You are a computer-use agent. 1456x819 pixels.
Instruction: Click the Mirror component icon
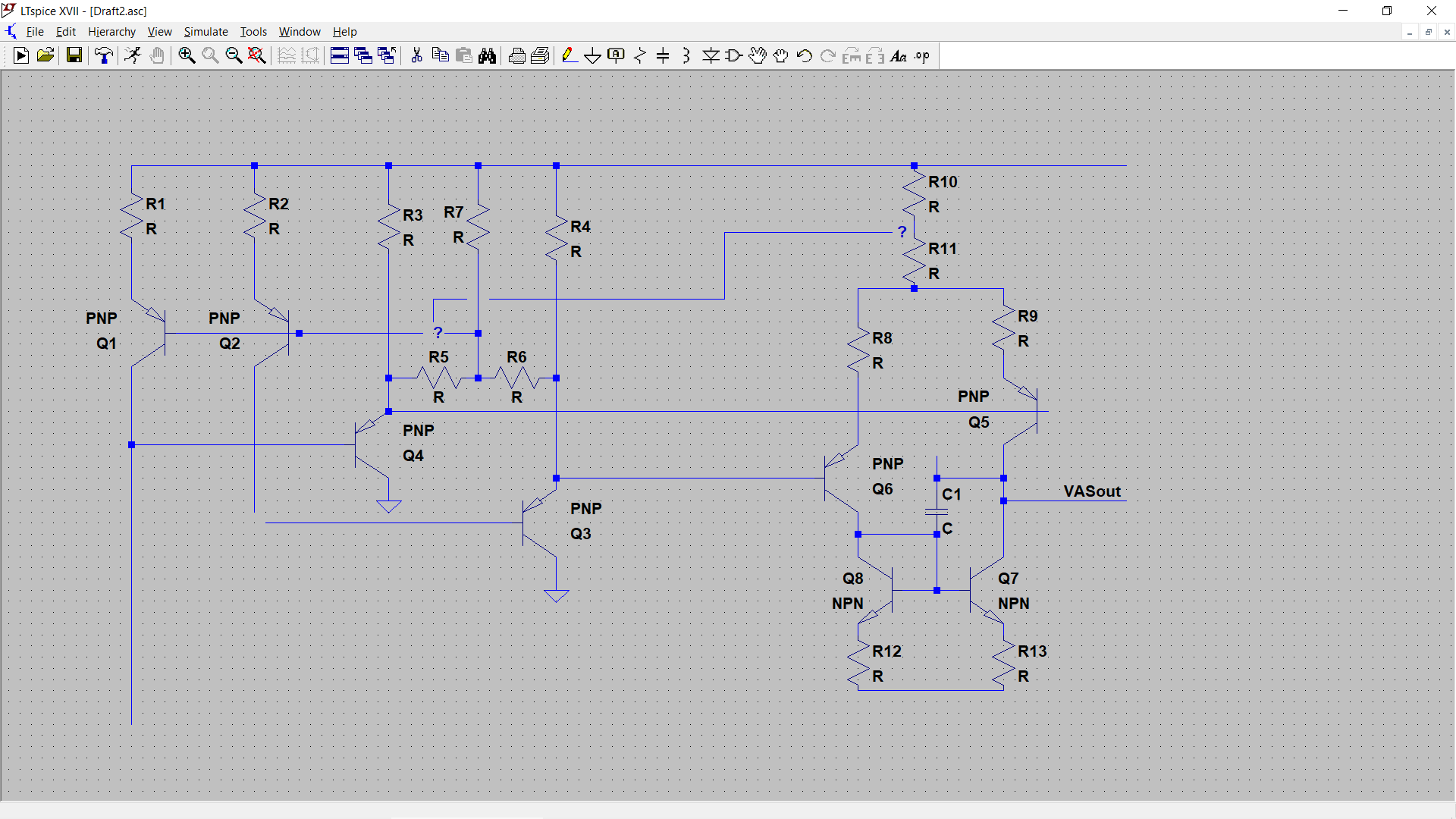pyautogui.click(x=875, y=55)
